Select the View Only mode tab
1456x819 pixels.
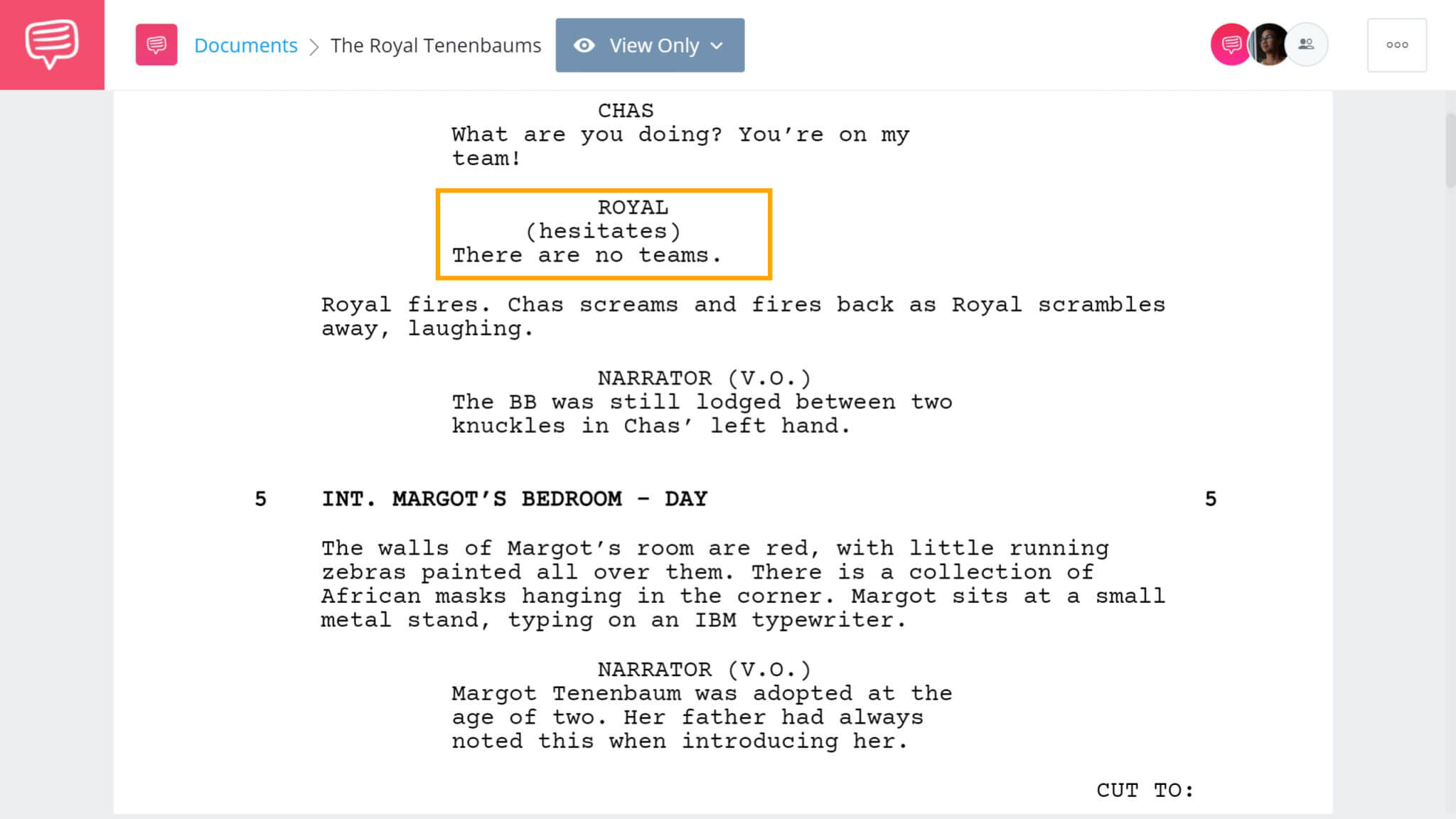[650, 45]
